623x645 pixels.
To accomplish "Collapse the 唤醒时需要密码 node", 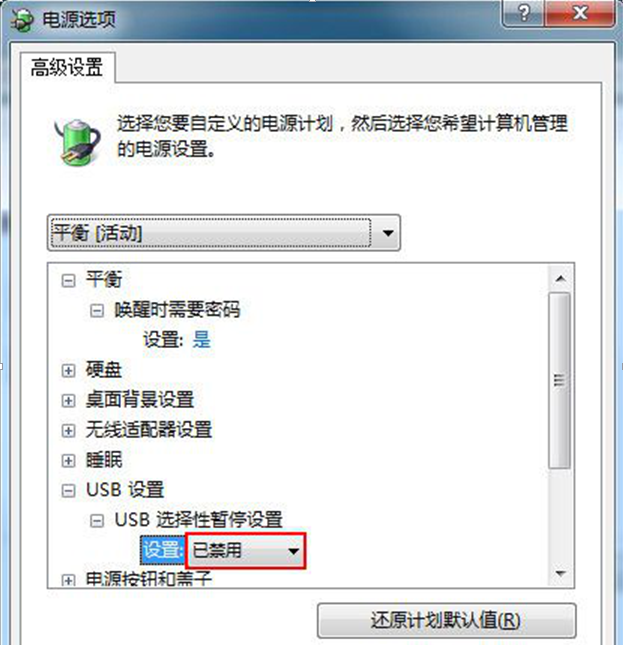I will tap(97, 311).
